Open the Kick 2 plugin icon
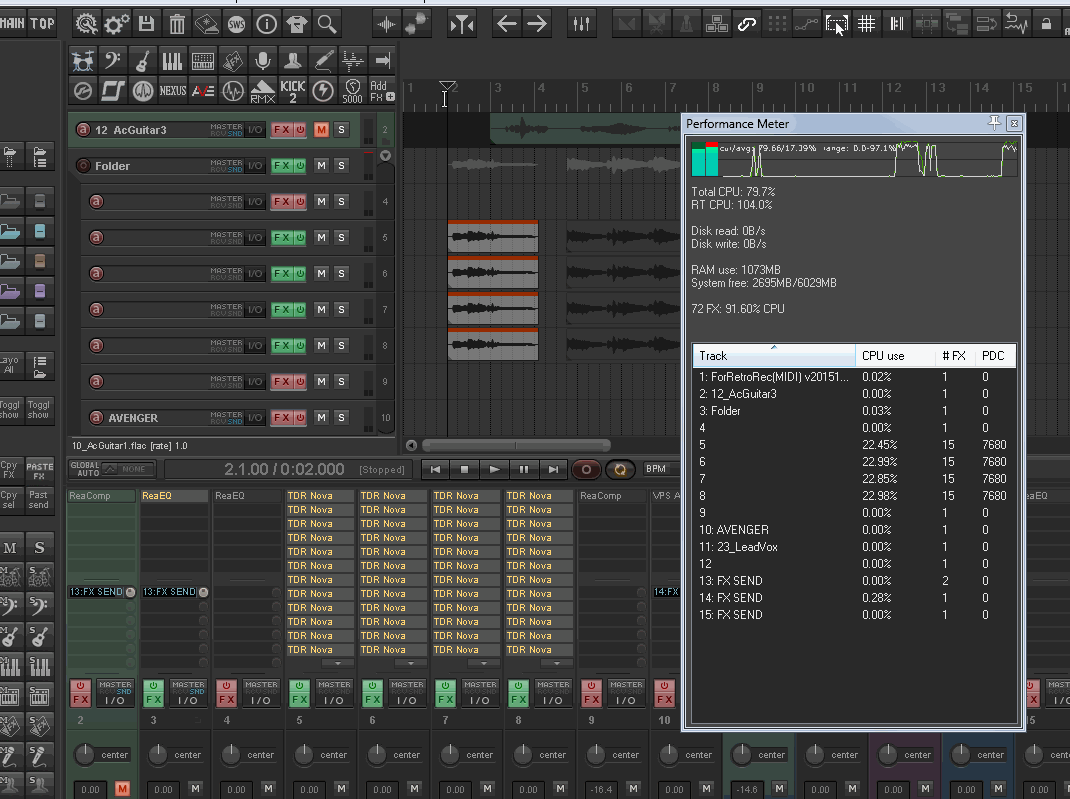 point(293,91)
